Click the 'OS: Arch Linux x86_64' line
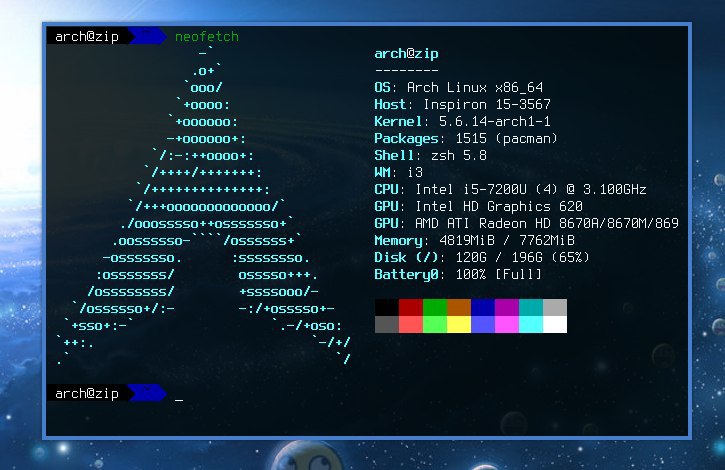The height and width of the screenshot is (470, 725). (x=459, y=87)
